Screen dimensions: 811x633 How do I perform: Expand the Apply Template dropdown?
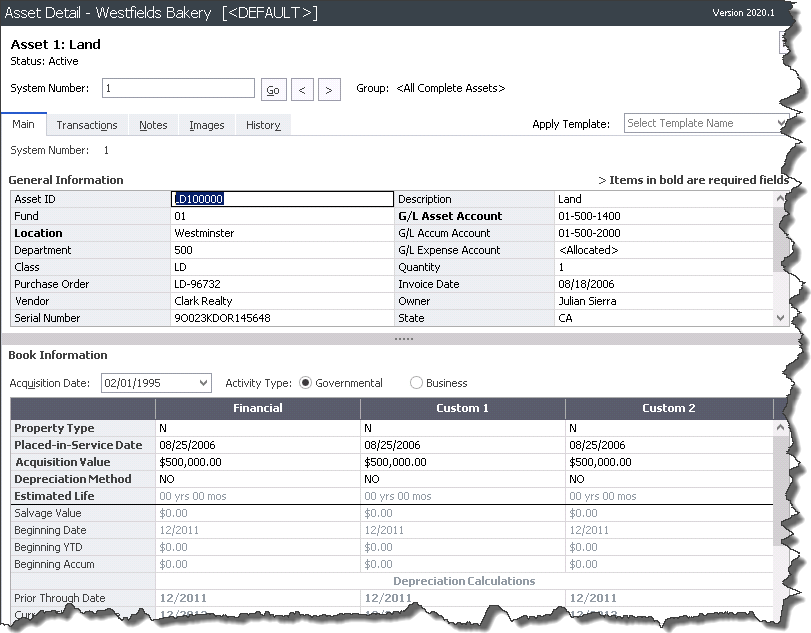click(x=781, y=124)
